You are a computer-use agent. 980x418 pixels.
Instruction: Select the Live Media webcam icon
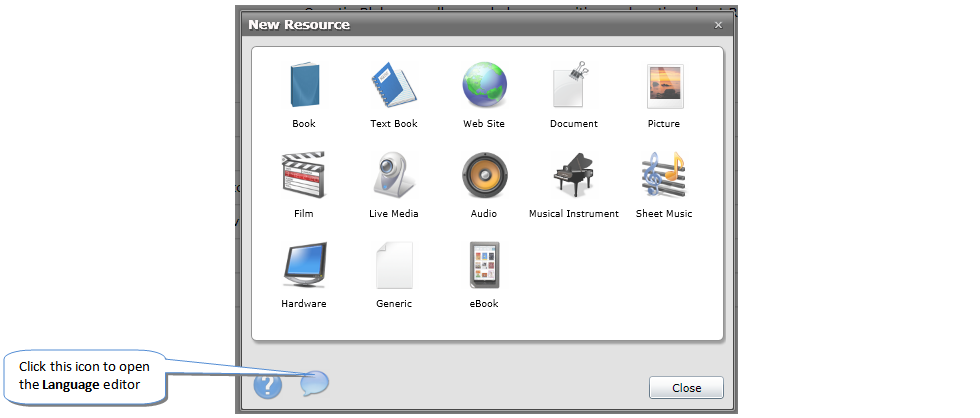(393, 175)
